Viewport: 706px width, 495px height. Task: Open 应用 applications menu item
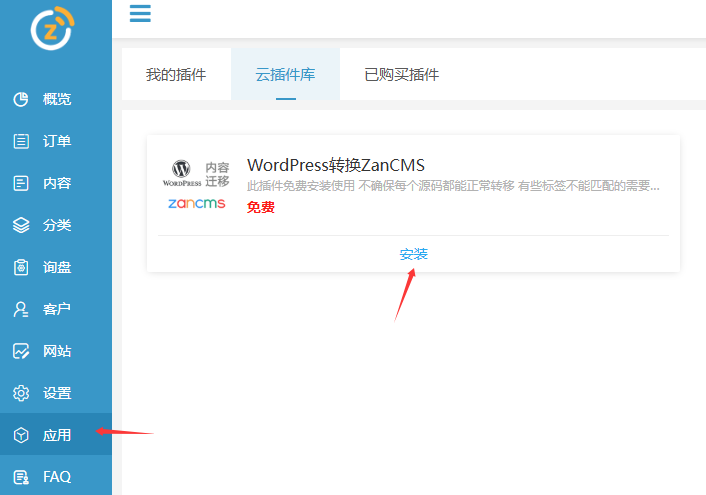56,434
